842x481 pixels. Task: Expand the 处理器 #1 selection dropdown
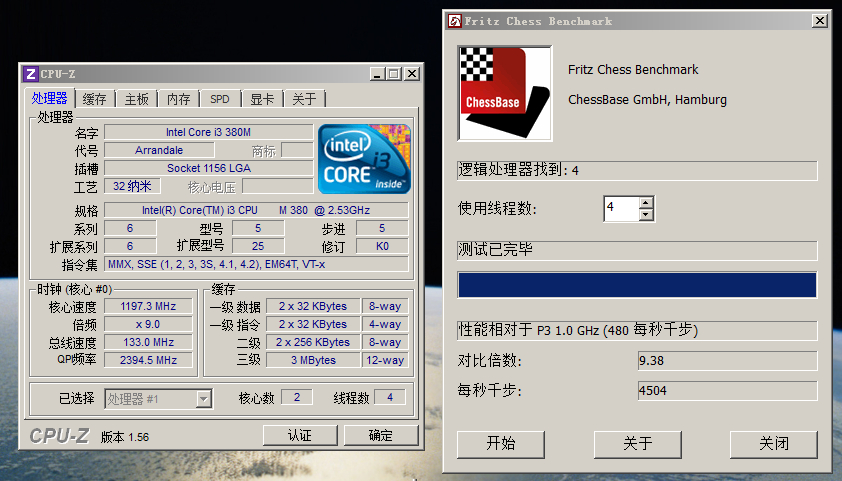pos(203,399)
